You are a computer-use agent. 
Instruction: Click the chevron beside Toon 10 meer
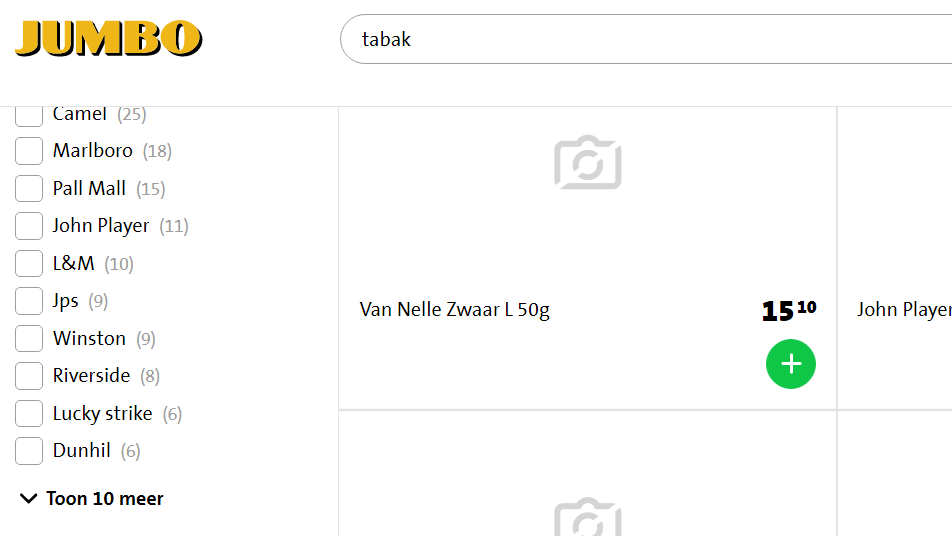coord(29,498)
